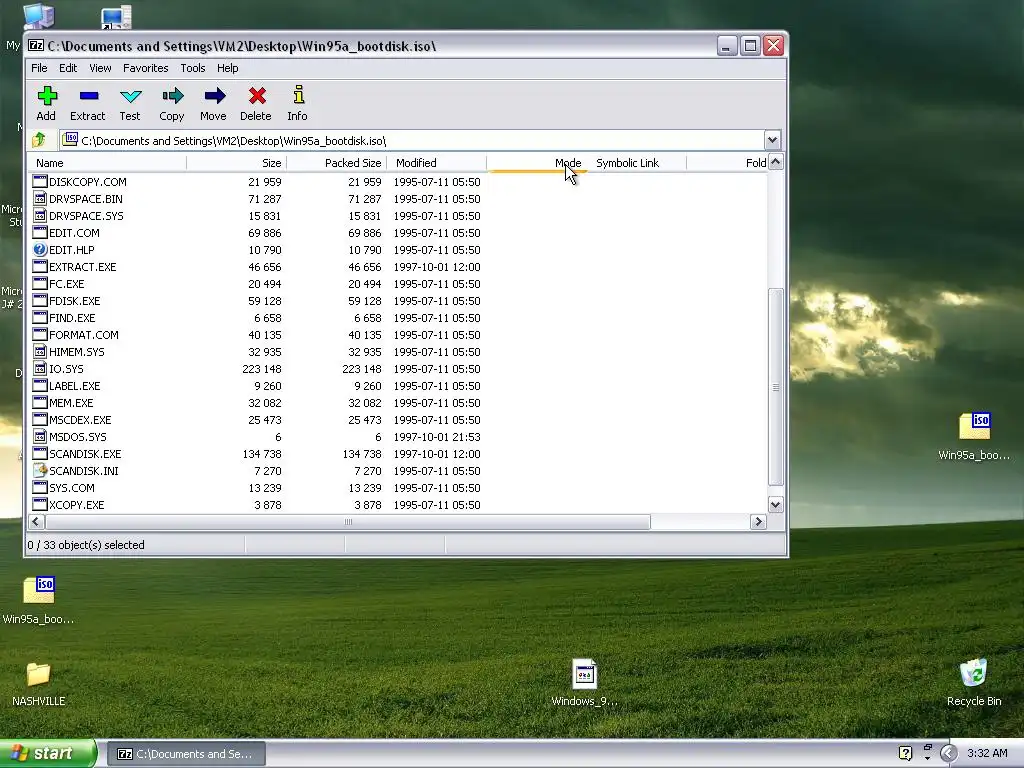This screenshot has width=1024, height=768.
Task: Sort by Symbolic Link column header
Action: point(636,163)
